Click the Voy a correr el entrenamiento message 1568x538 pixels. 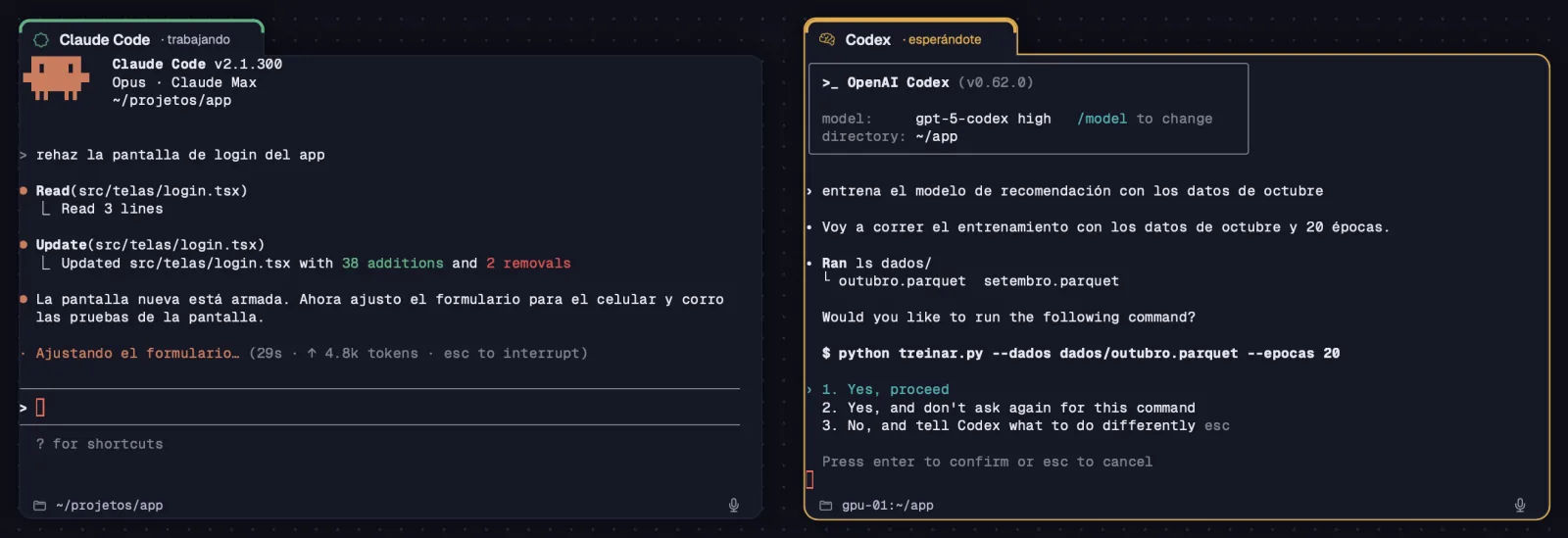[1105, 227]
